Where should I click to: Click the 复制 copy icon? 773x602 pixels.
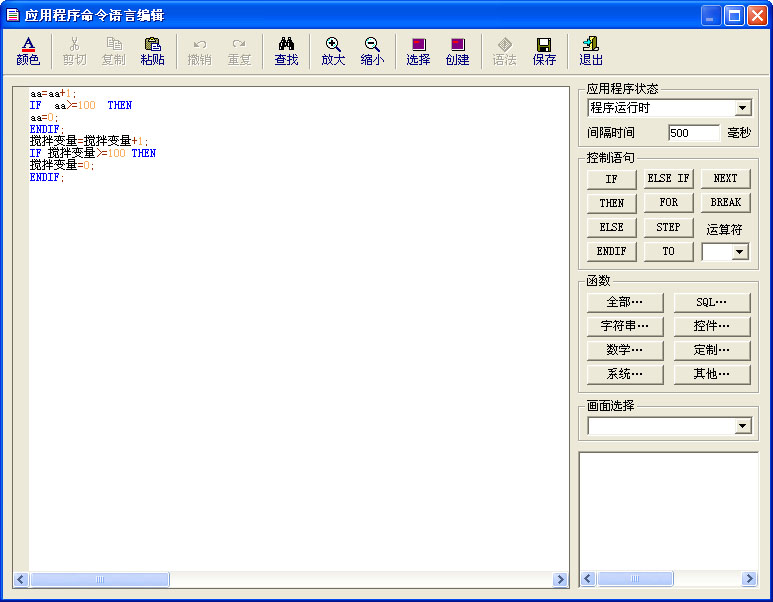[113, 51]
